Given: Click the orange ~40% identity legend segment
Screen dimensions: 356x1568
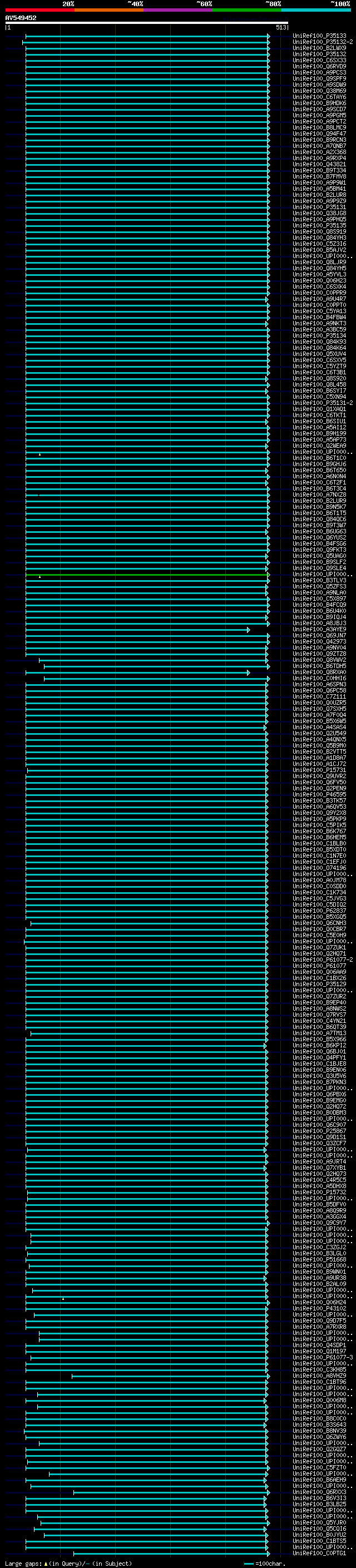Looking at the screenshot, I should pos(109,10).
